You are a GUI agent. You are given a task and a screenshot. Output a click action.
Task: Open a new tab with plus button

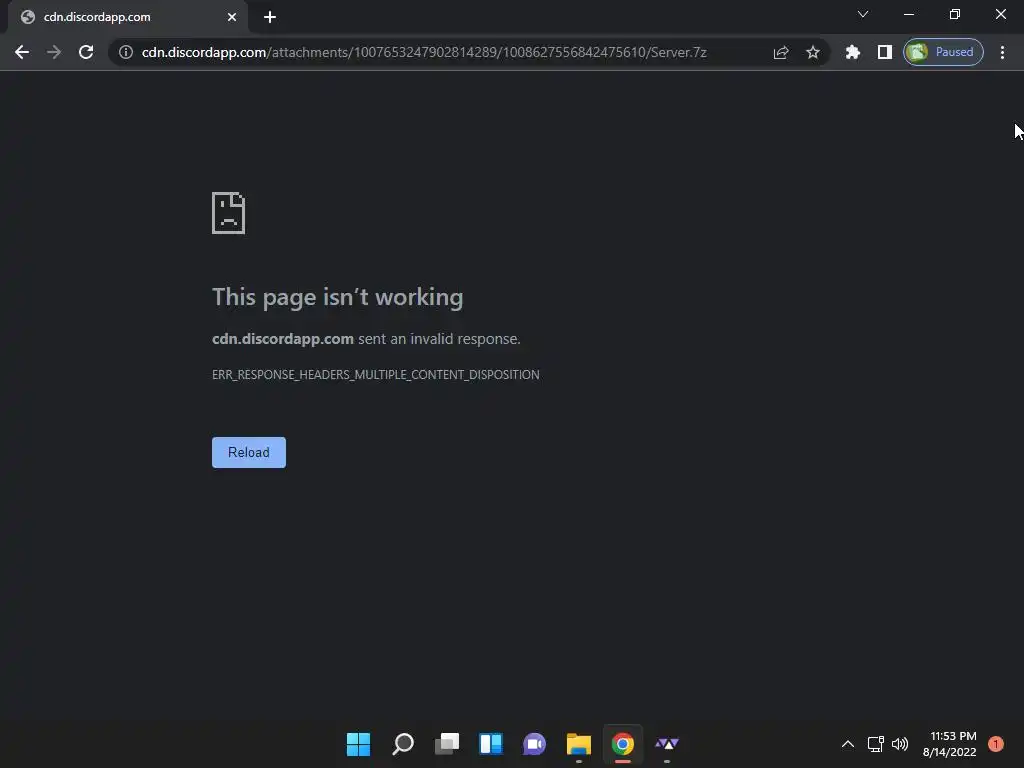coord(270,17)
